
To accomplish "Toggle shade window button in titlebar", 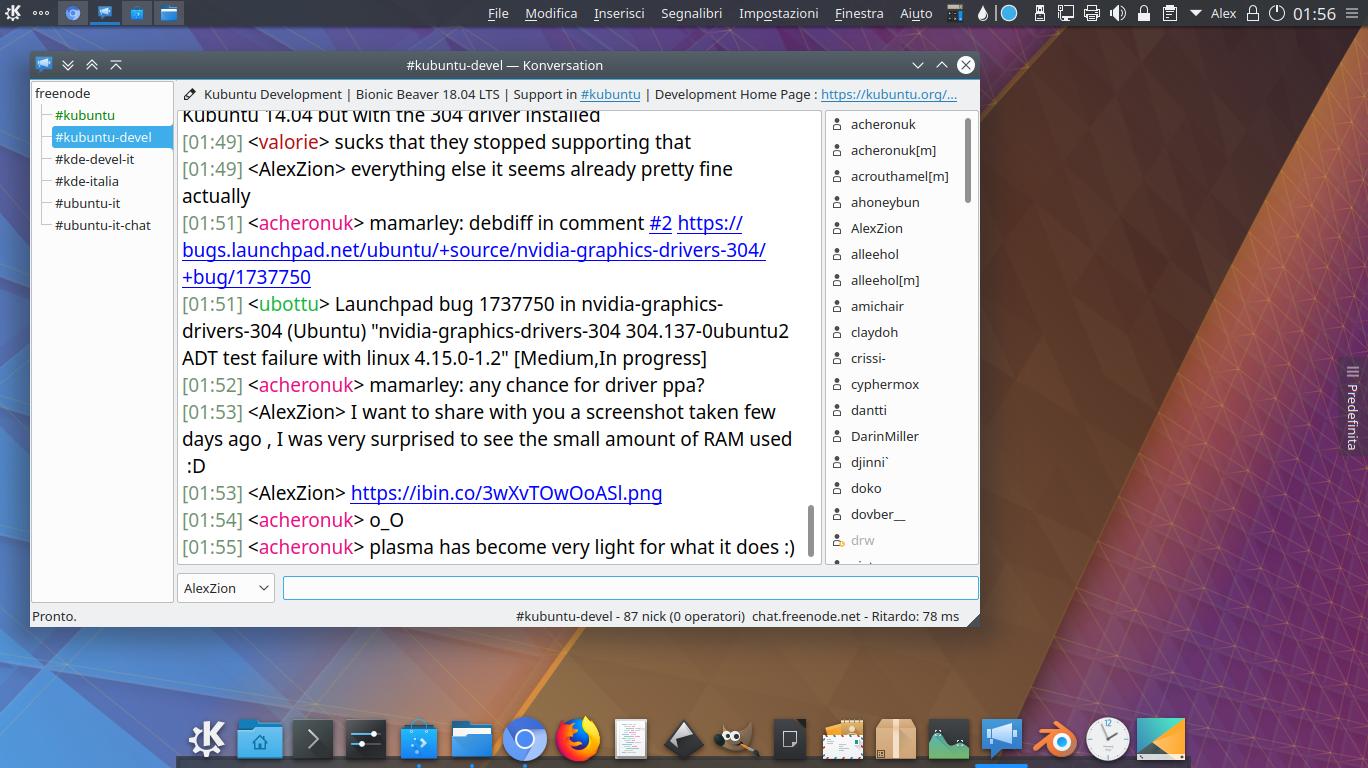I will point(116,64).
